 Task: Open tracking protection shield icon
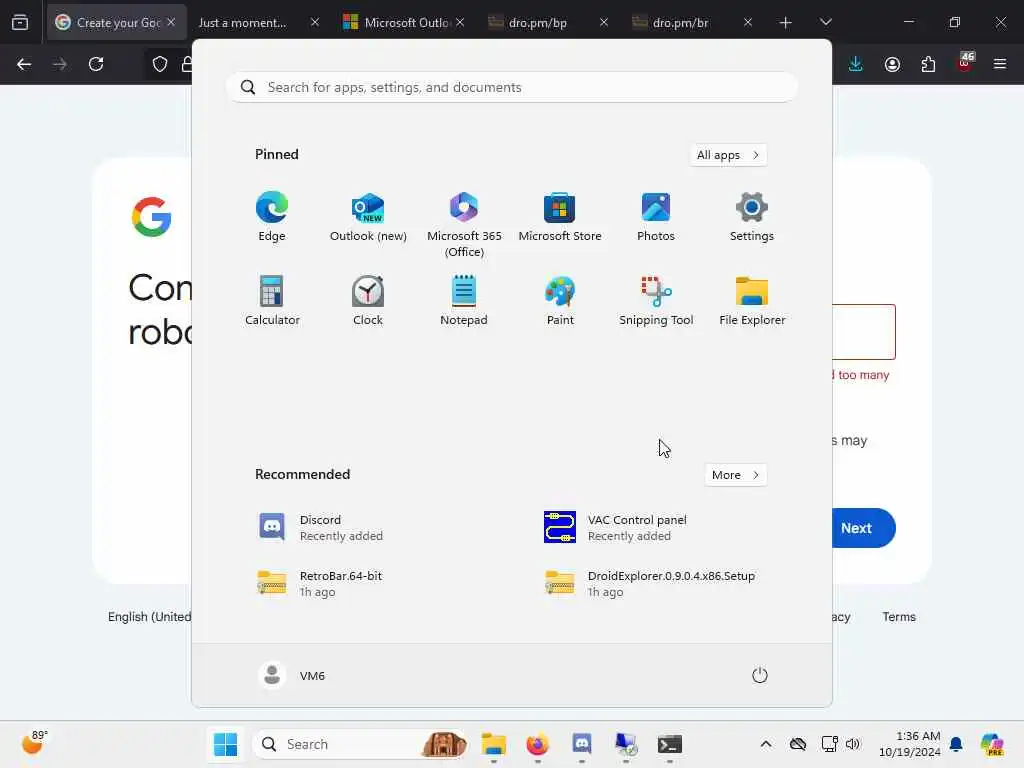click(160, 64)
